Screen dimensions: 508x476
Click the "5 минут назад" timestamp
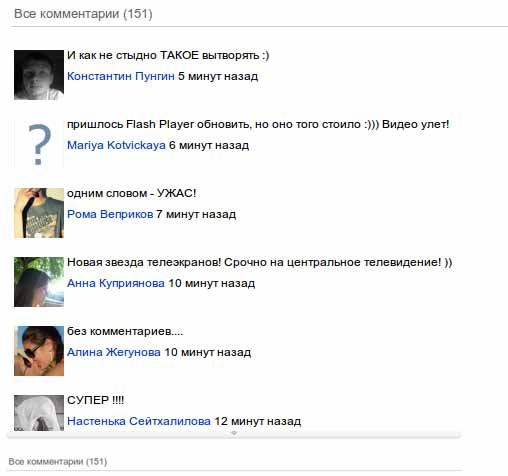pyautogui.click(x=218, y=76)
